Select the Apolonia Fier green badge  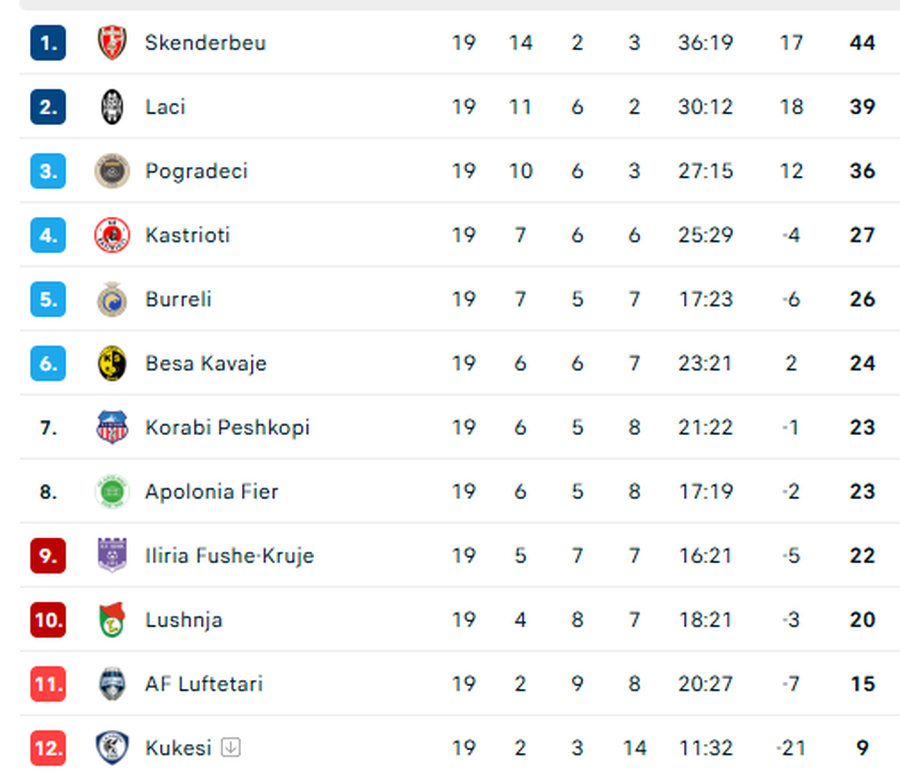[x=112, y=491]
